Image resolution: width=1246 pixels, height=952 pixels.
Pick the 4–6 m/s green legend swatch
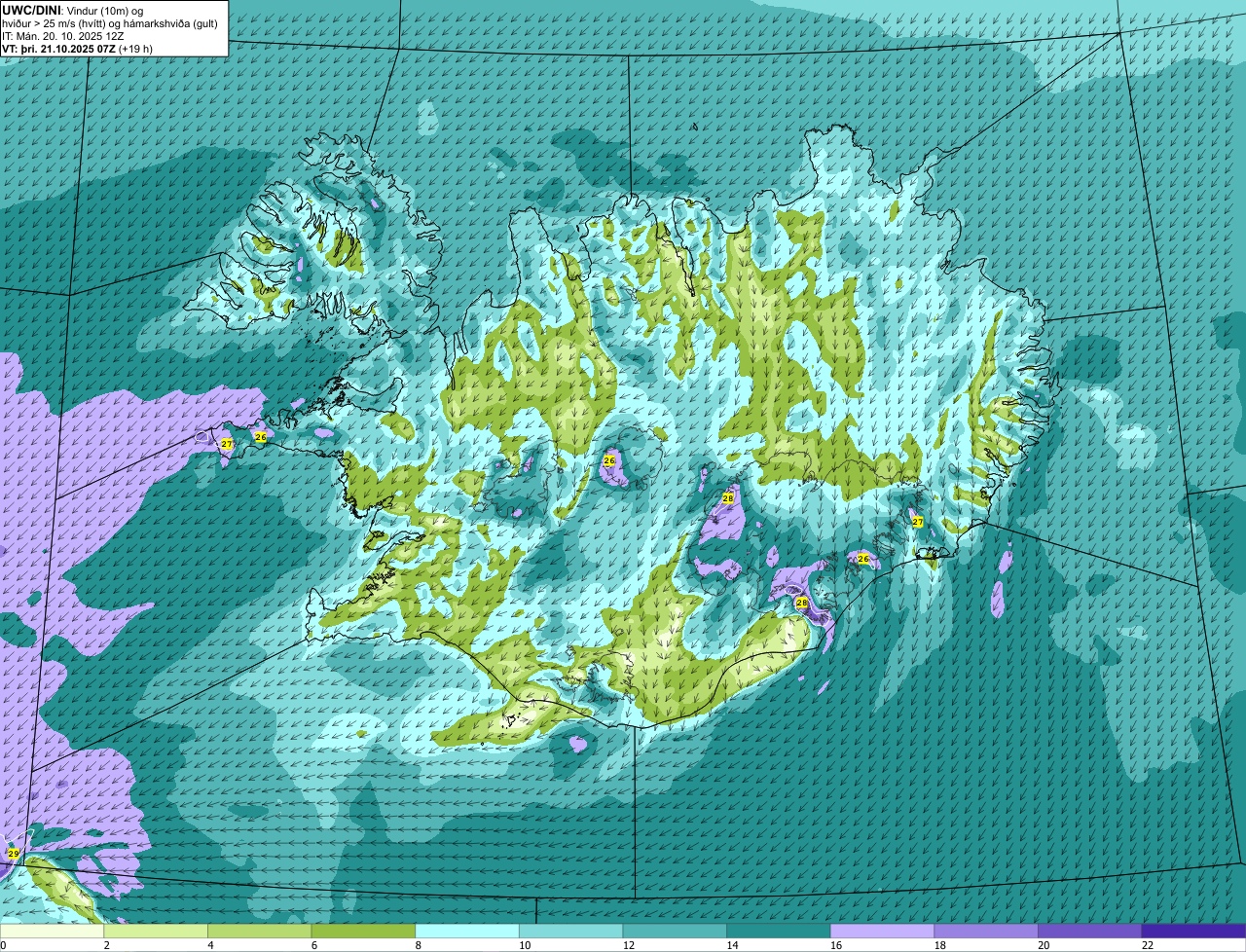pyautogui.click(x=260, y=932)
